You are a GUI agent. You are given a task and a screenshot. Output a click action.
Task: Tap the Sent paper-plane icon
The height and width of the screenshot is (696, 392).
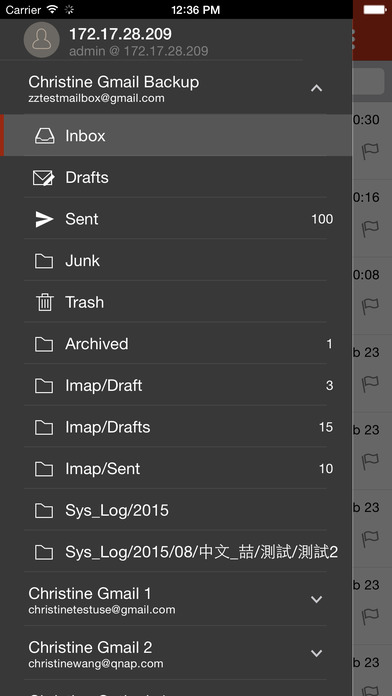tap(44, 219)
